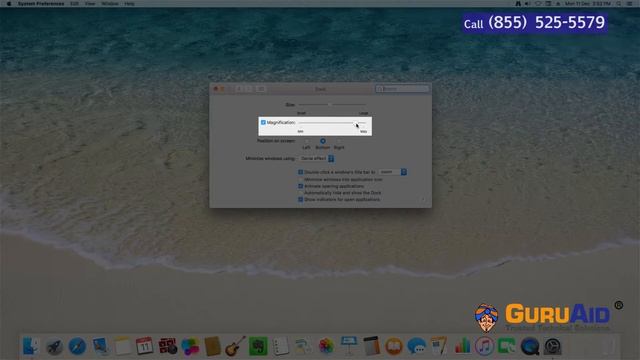Click volume icon in menu bar

click(528, 4)
